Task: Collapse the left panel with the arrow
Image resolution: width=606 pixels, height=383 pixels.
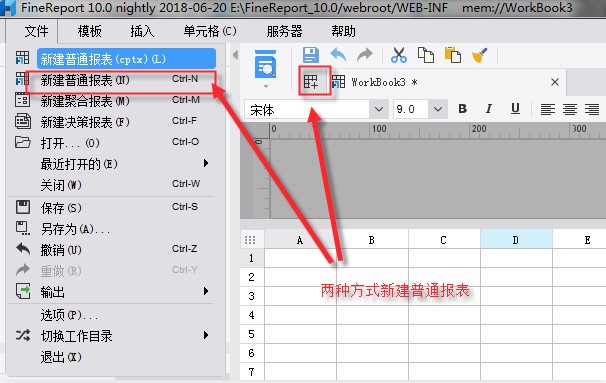Action: point(235,55)
